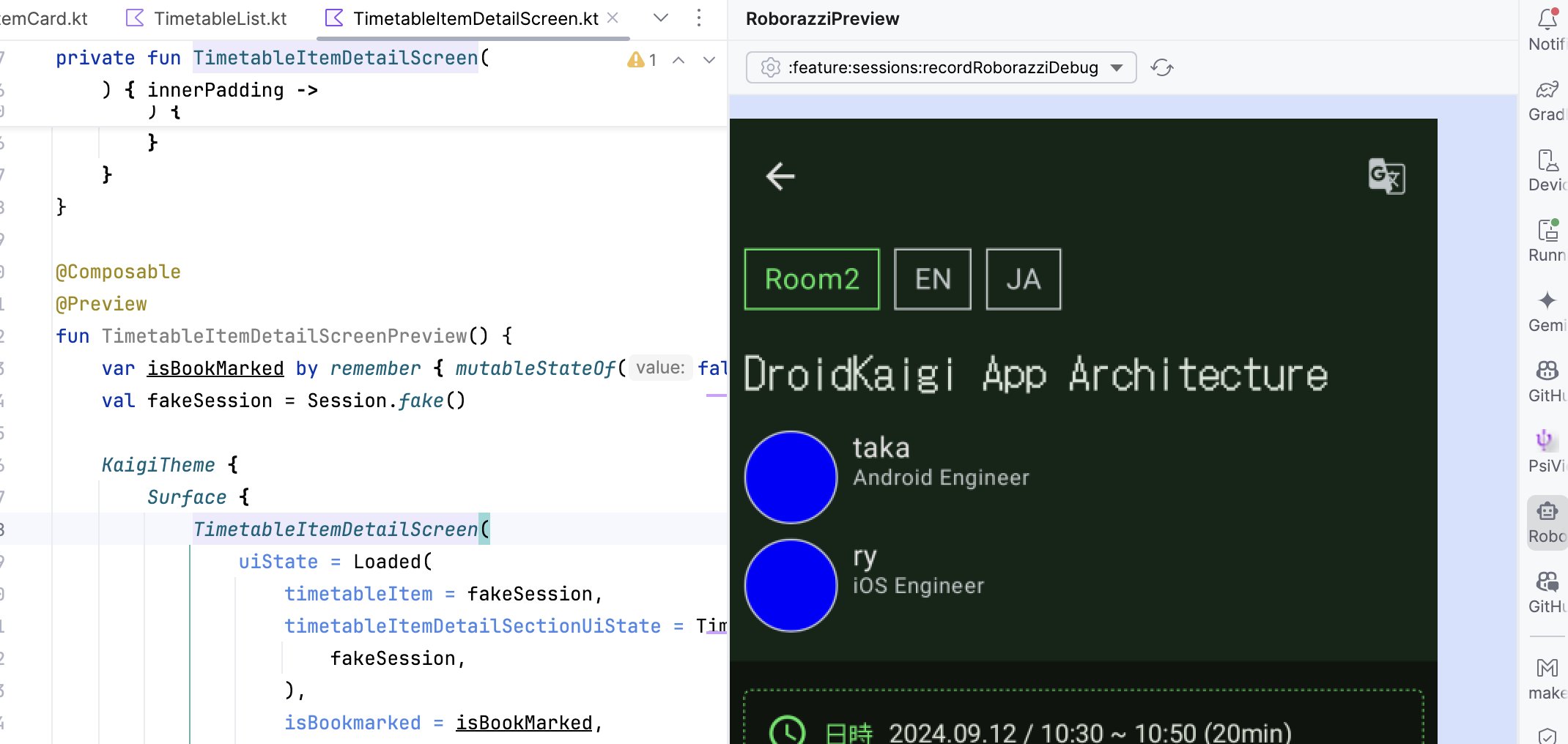Click the Session.fake() call
The width and height of the screenshot is (1568, 744).
coord(386,401)
